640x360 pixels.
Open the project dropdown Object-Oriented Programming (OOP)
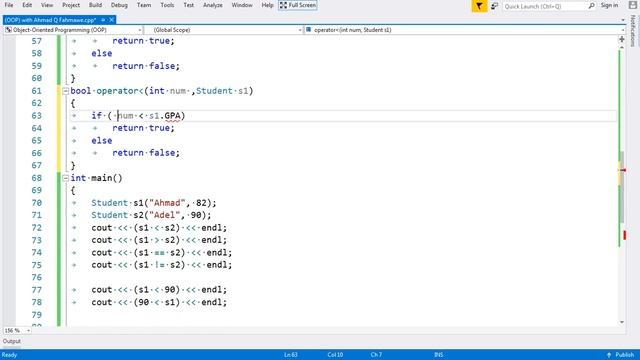(x=73, y=30)
